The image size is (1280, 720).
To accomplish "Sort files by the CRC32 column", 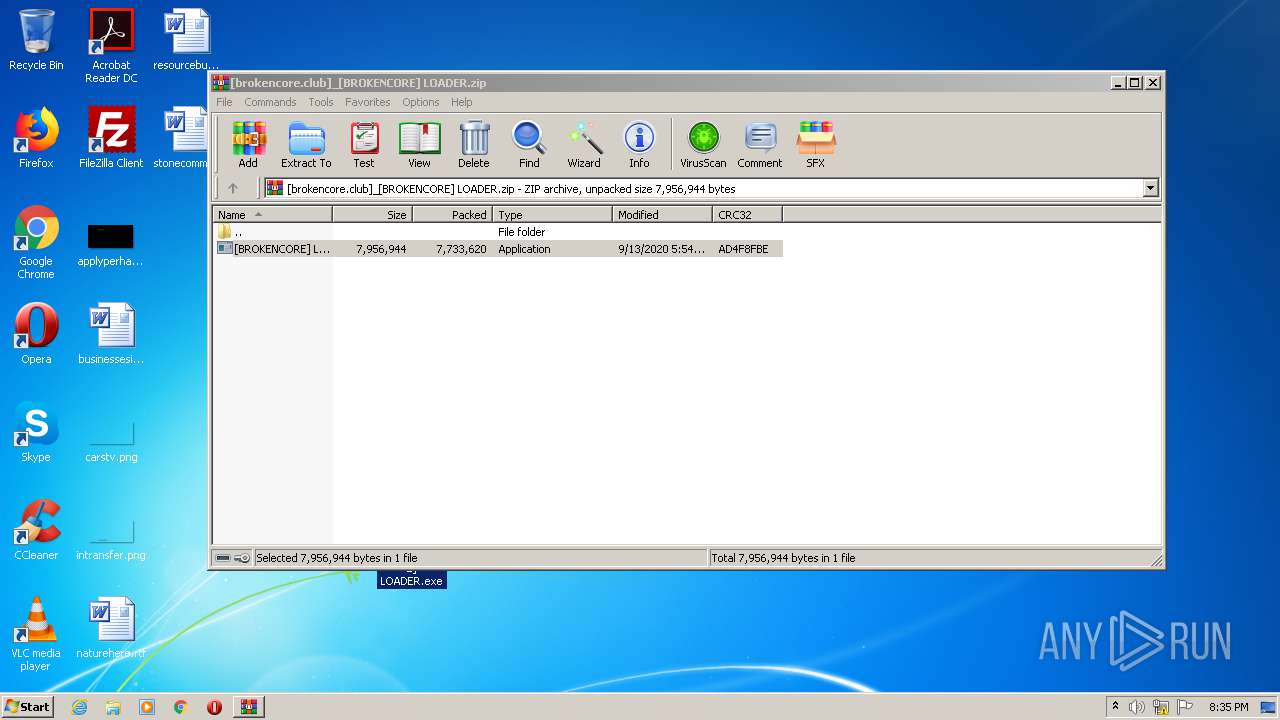I will click(748, 215).
